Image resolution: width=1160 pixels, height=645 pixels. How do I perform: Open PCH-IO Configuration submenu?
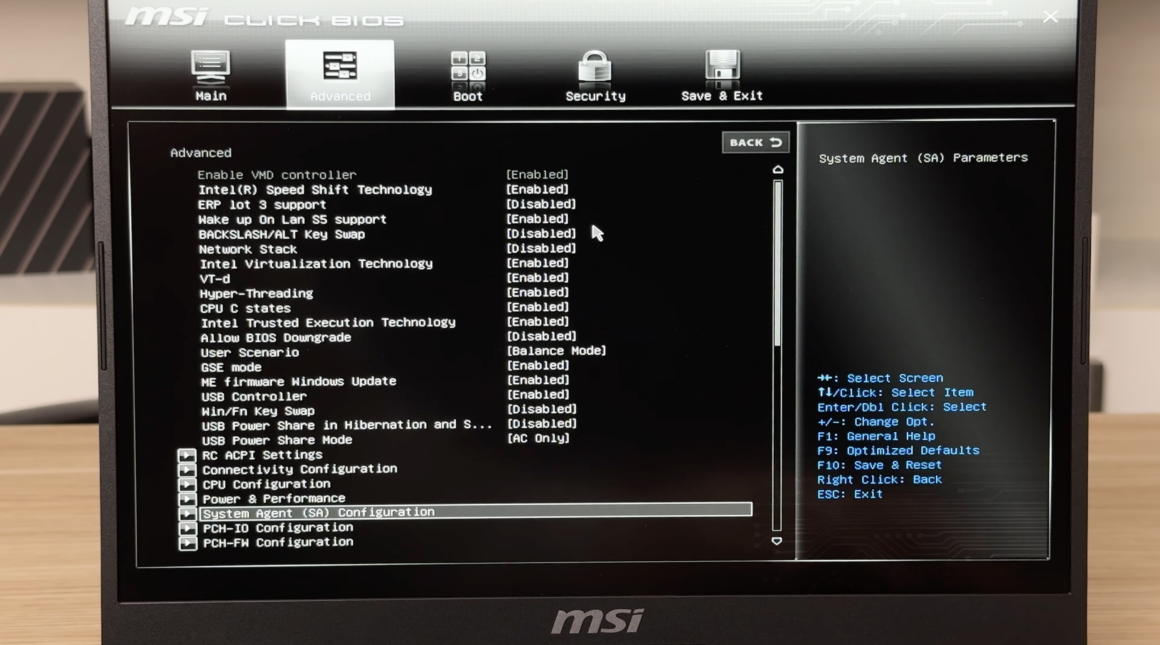277,527
